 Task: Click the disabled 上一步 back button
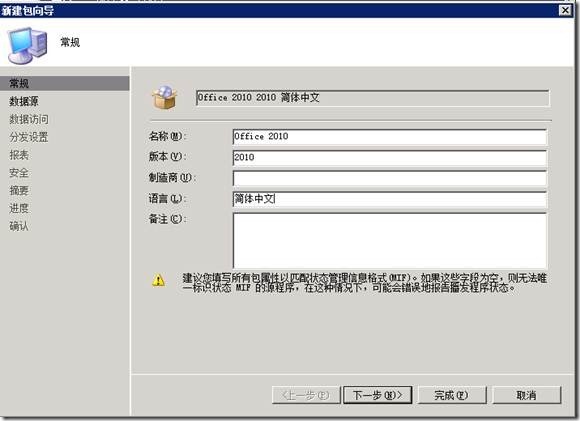coord(306,395)
